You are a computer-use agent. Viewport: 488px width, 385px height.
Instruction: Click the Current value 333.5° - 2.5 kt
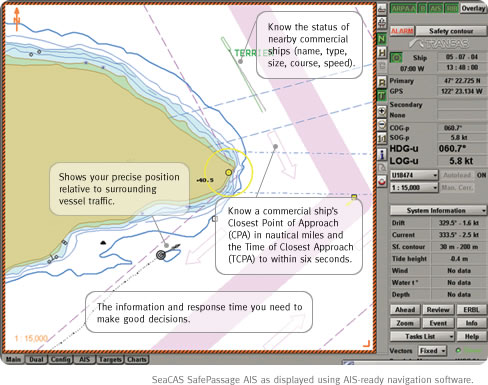[459, 235]
